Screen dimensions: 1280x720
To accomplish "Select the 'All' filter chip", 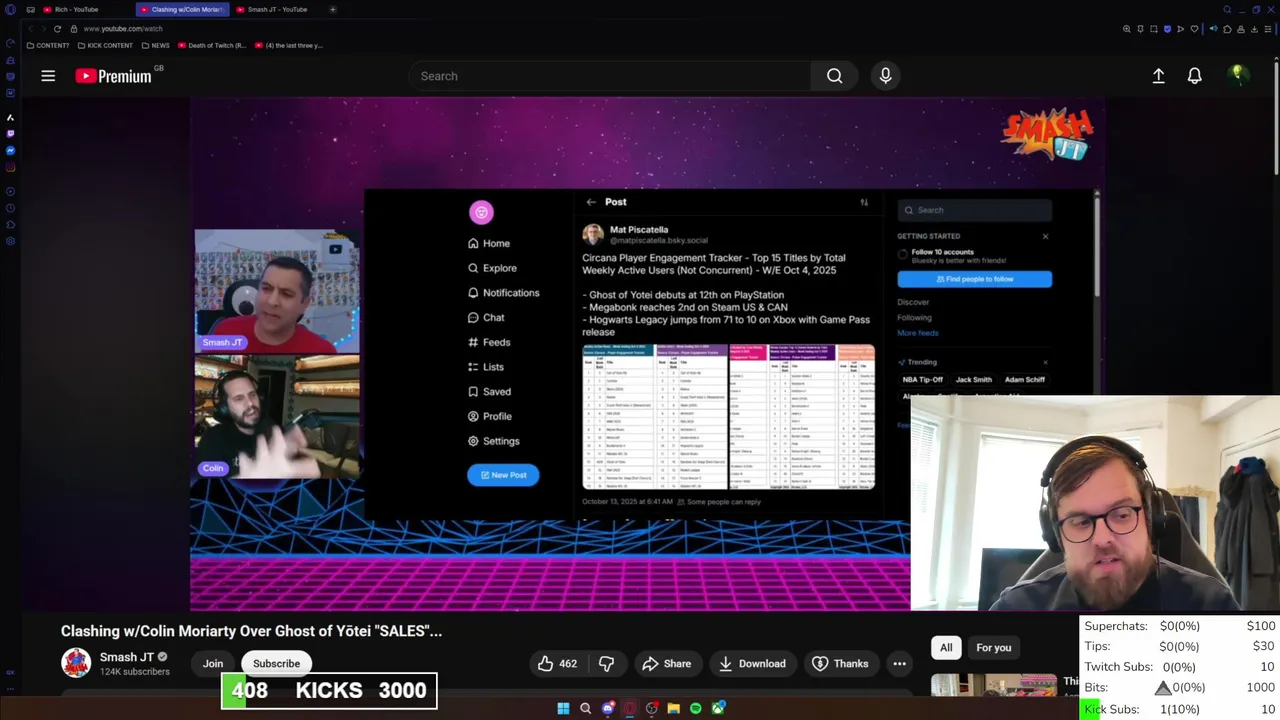I will tap(946, 648).
